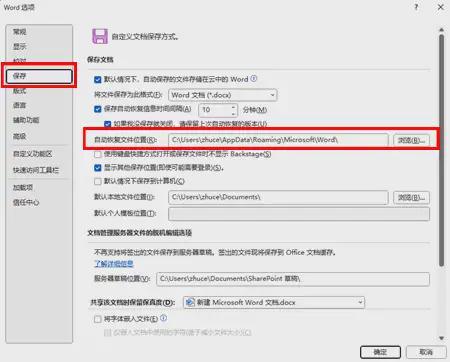The width and height of the screenshot is (450, 362).
Task: Click the default personal templates location field
Action: 299,214
